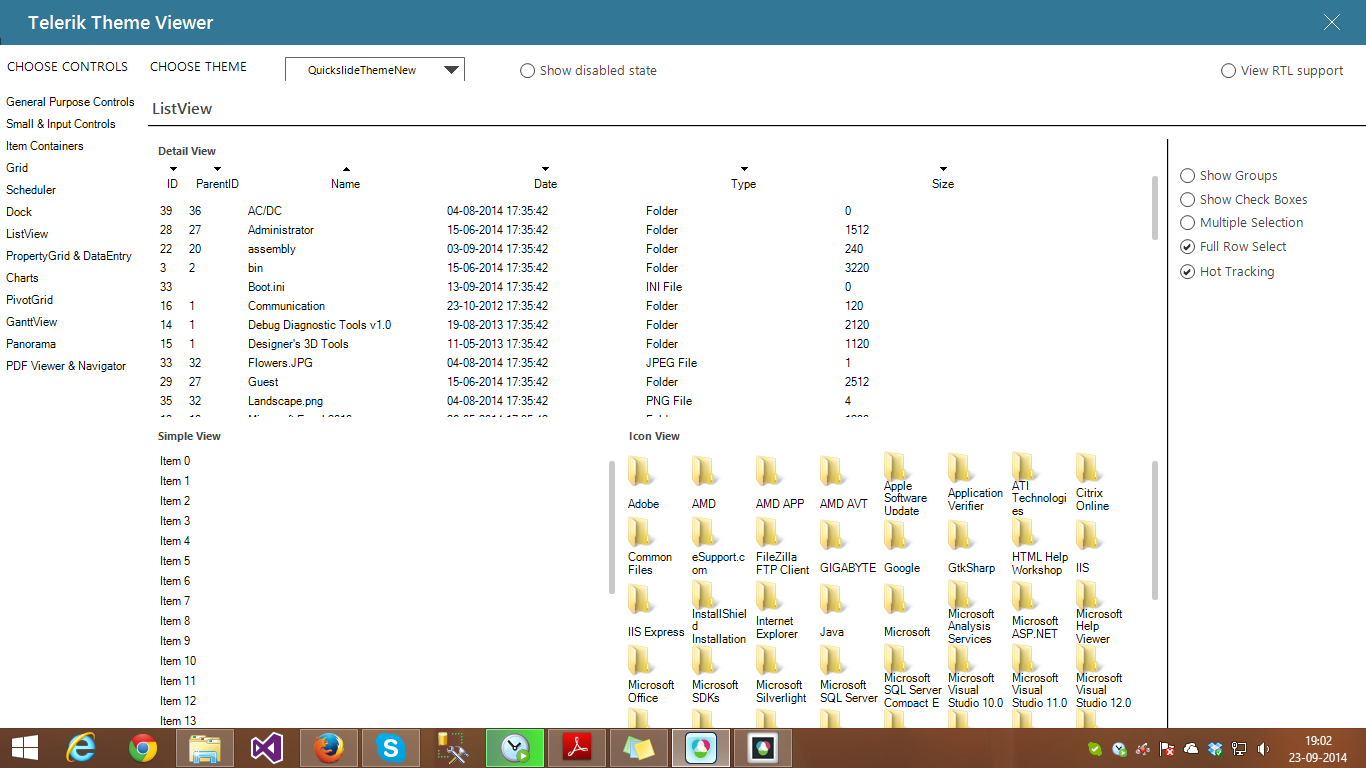This screenshot has height=768, width=1366.
Task: Open the Type column filter arrow
Action: (744, 169)
